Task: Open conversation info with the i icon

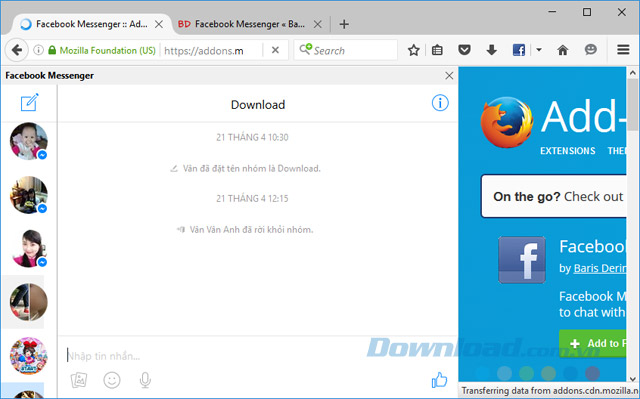Action: tap(440, 103)
